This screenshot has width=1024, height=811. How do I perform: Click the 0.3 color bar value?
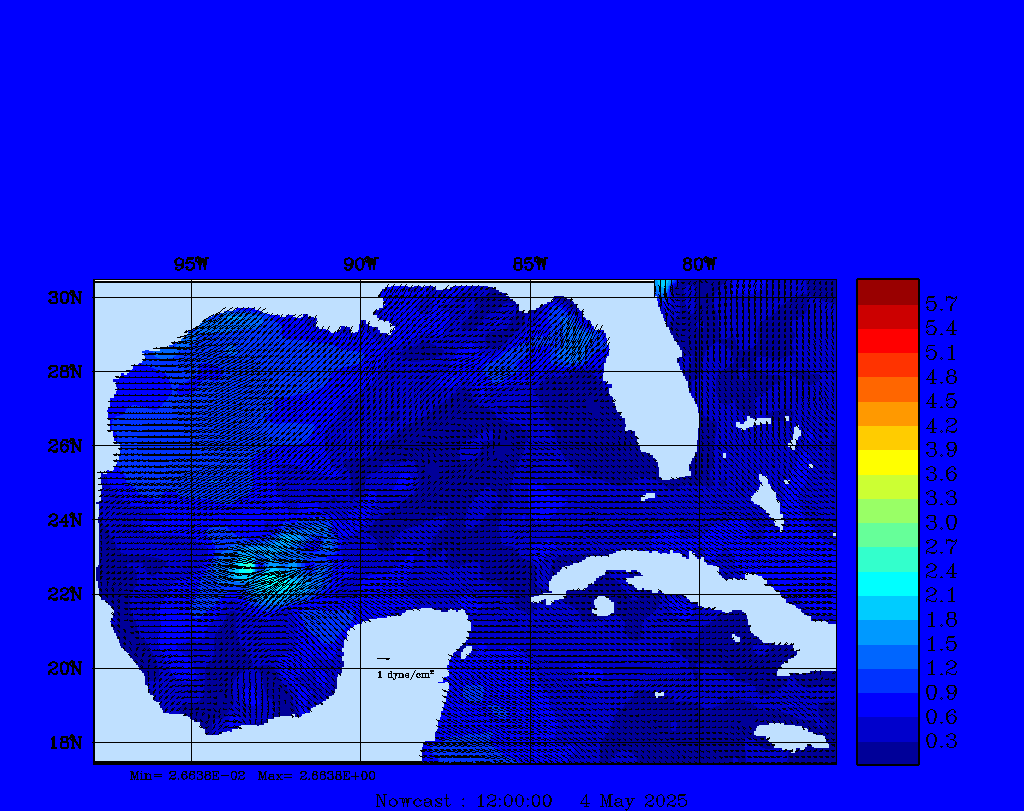point(941,741)
